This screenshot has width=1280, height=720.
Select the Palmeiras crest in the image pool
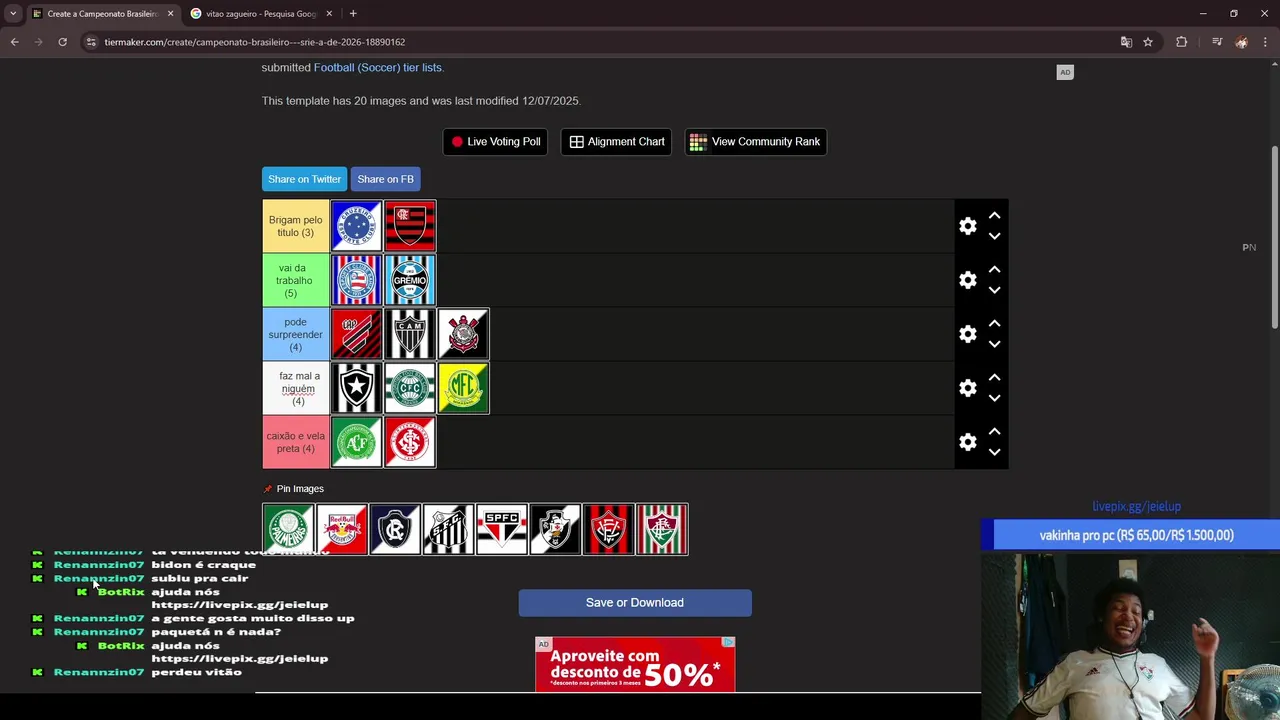(288, 529)
